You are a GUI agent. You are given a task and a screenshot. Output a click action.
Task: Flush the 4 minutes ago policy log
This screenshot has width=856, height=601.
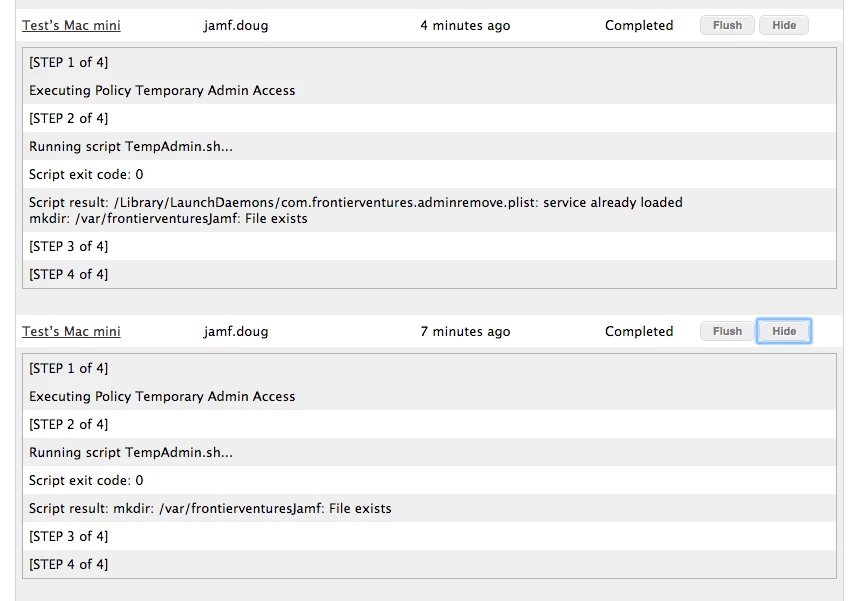point(727,25)
